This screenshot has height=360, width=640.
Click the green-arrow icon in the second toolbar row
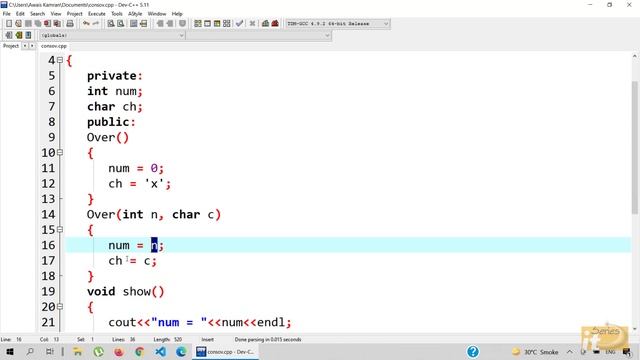point(18,36)
